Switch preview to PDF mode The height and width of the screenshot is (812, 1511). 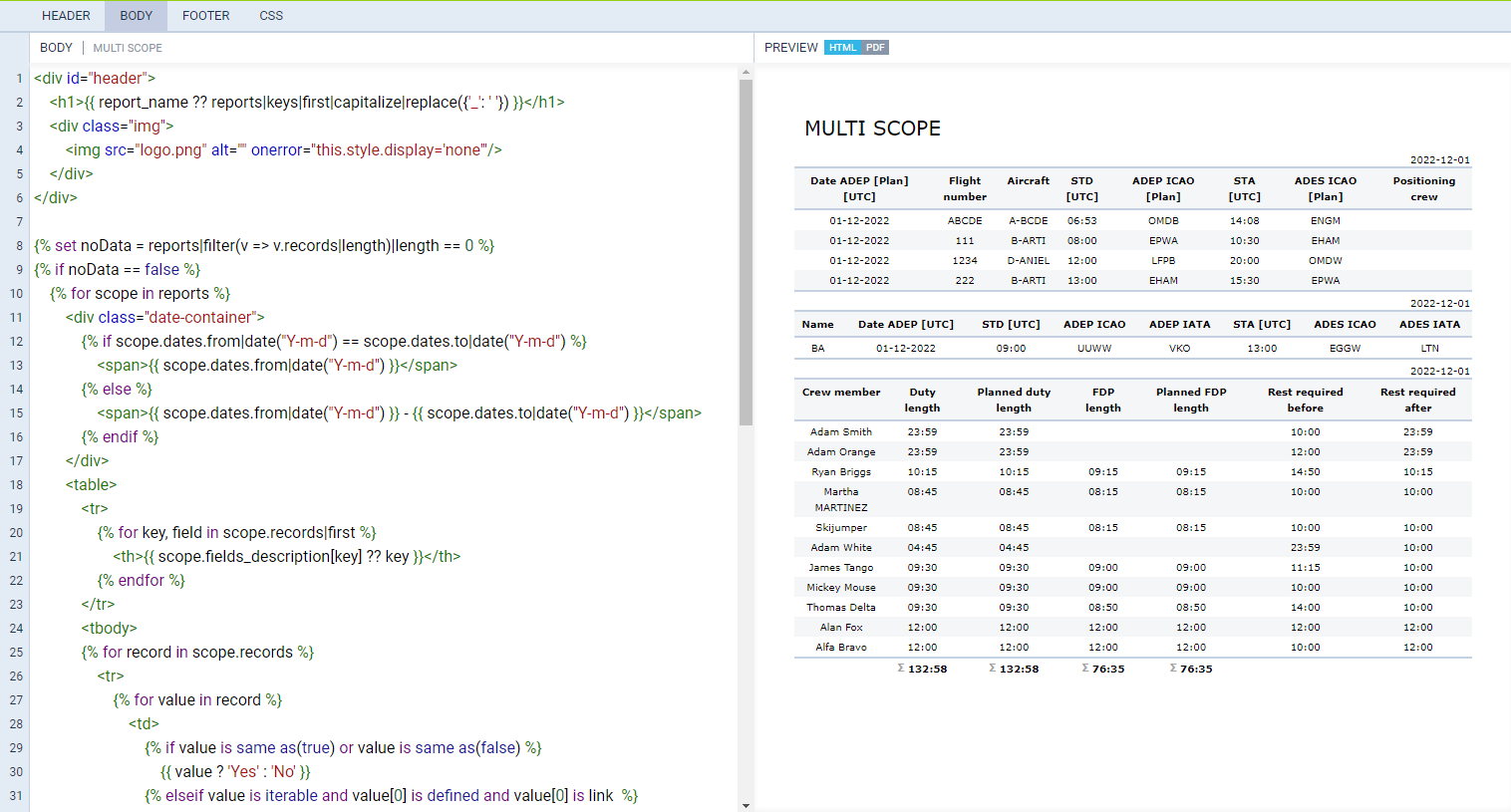click(875, 48)
